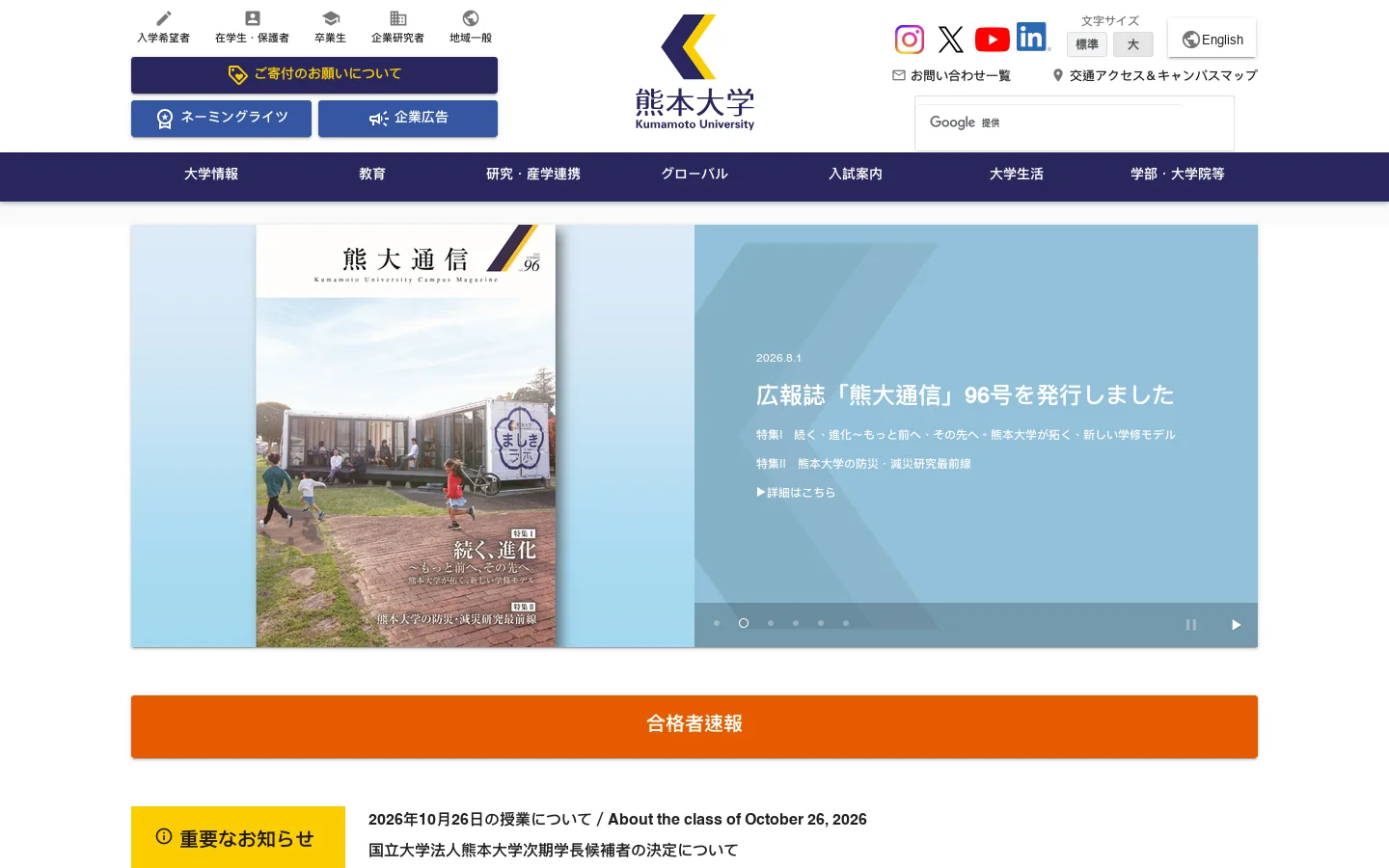Click the 重要なお知らせ label
Image resolution: width=1389 pixels, height=868 pixels.
[238, 837]
